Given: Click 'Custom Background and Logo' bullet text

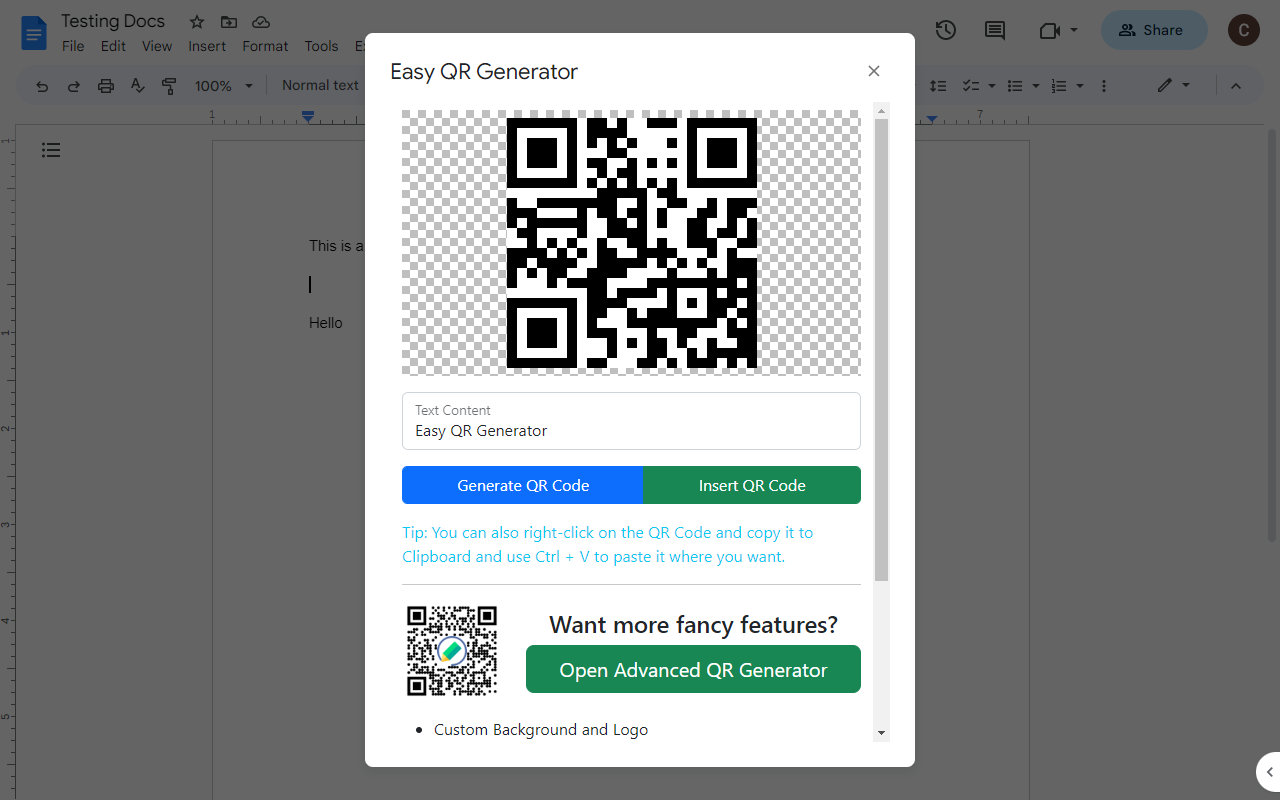Looking at the screenshot, I should pos(541,730).
